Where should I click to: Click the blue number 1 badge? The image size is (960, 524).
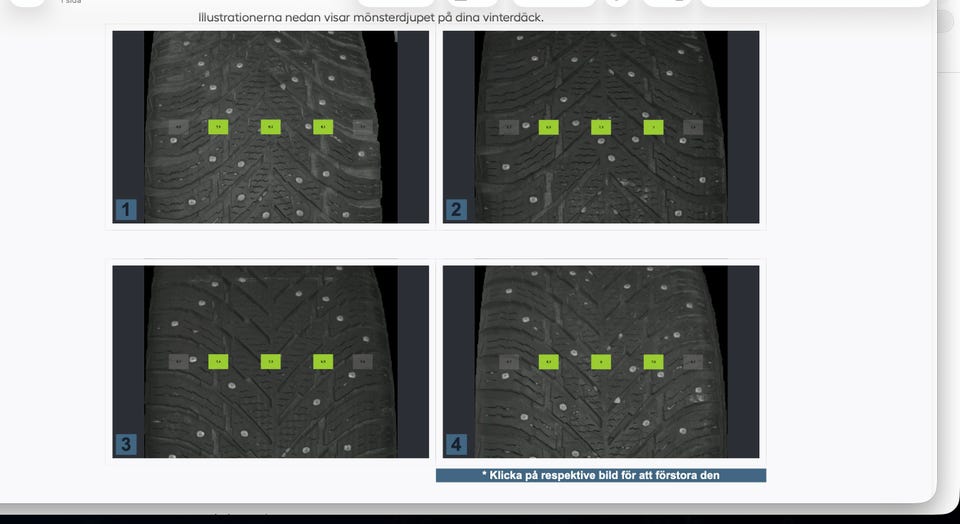[126, 209]
